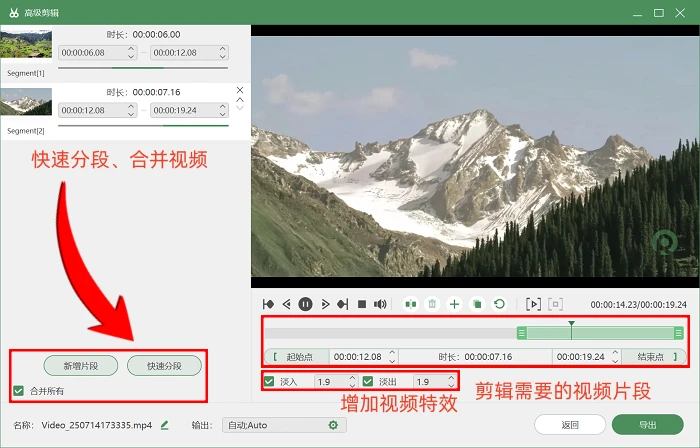Viewport: 700px width, 448px height.
Task: Toggle the 淡出 fade-out checkbox
Action: 368,382
